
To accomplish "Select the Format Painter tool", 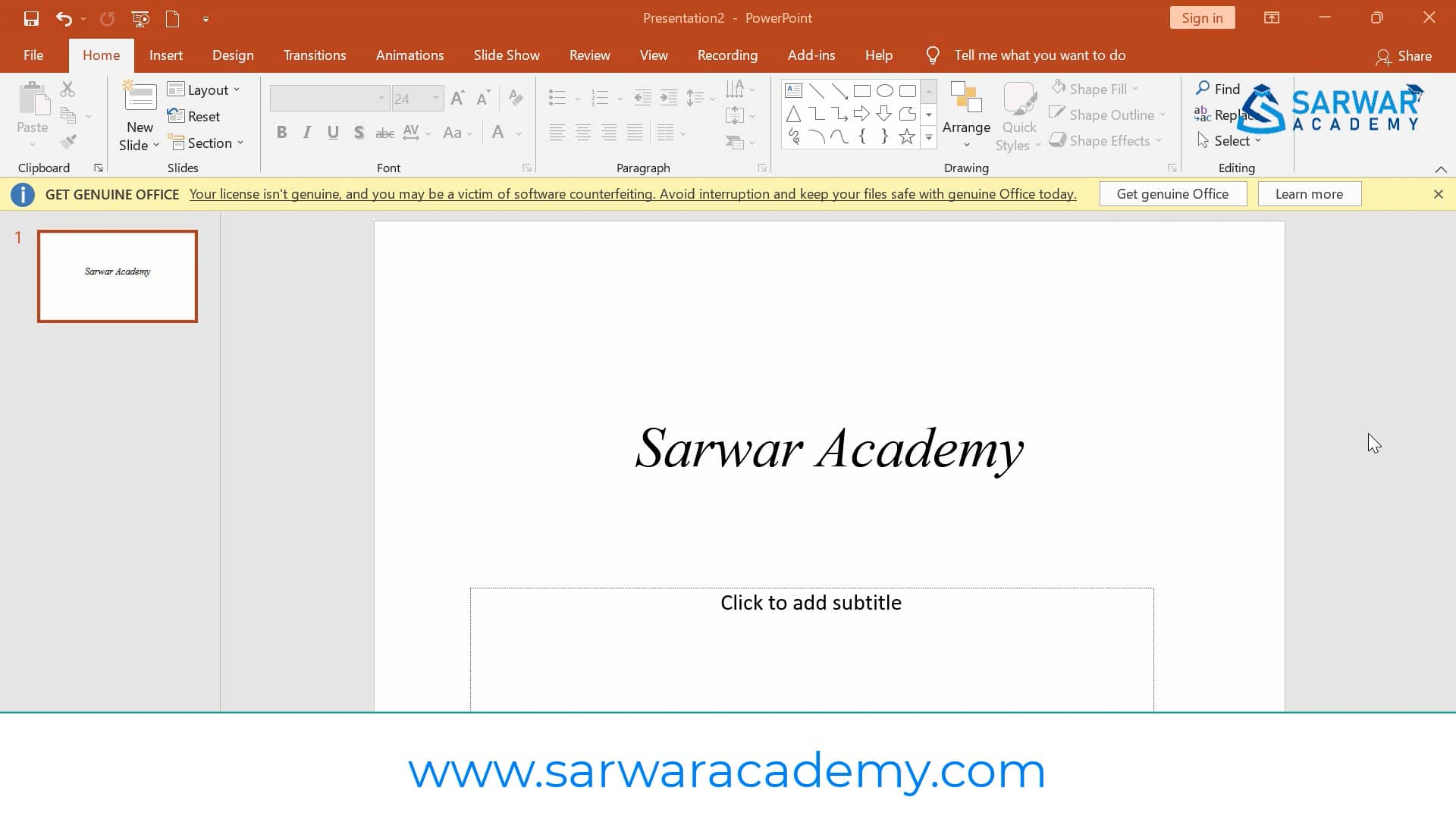I will pyautogui.click(x=68, y=141).
